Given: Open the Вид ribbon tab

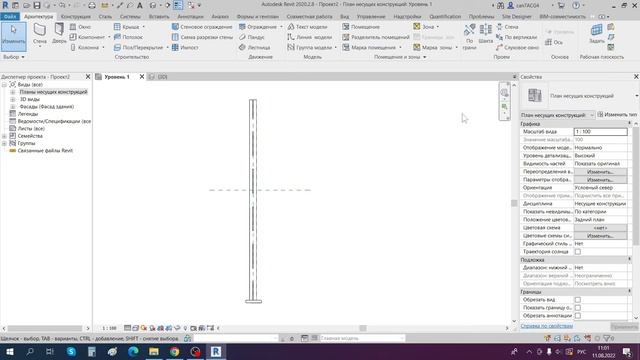Looking at the screenshot, I should [x=344, y=17].
